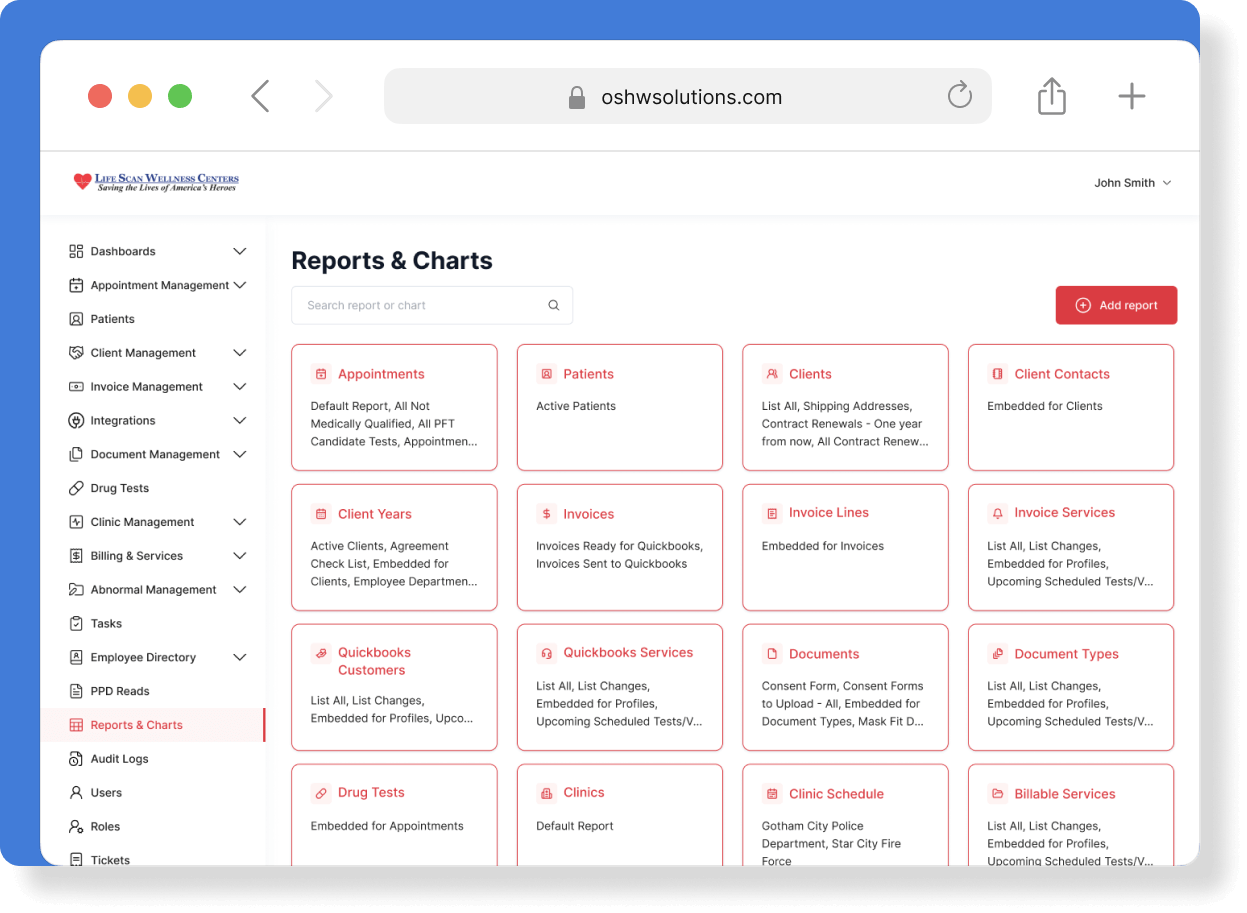This screenshot has width=1247, height=913.
Task: Click 'Active Patients' text on Patients card
Action: click(576, 406)
